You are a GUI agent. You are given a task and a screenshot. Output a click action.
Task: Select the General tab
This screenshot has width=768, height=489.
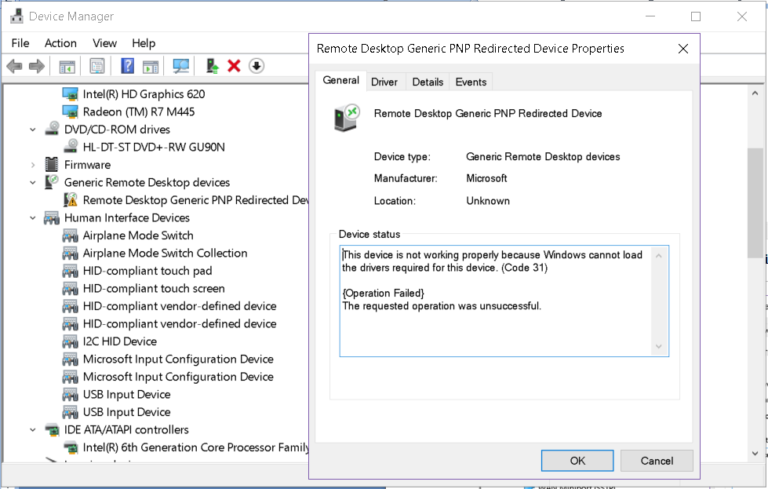[x=341, y=81]
